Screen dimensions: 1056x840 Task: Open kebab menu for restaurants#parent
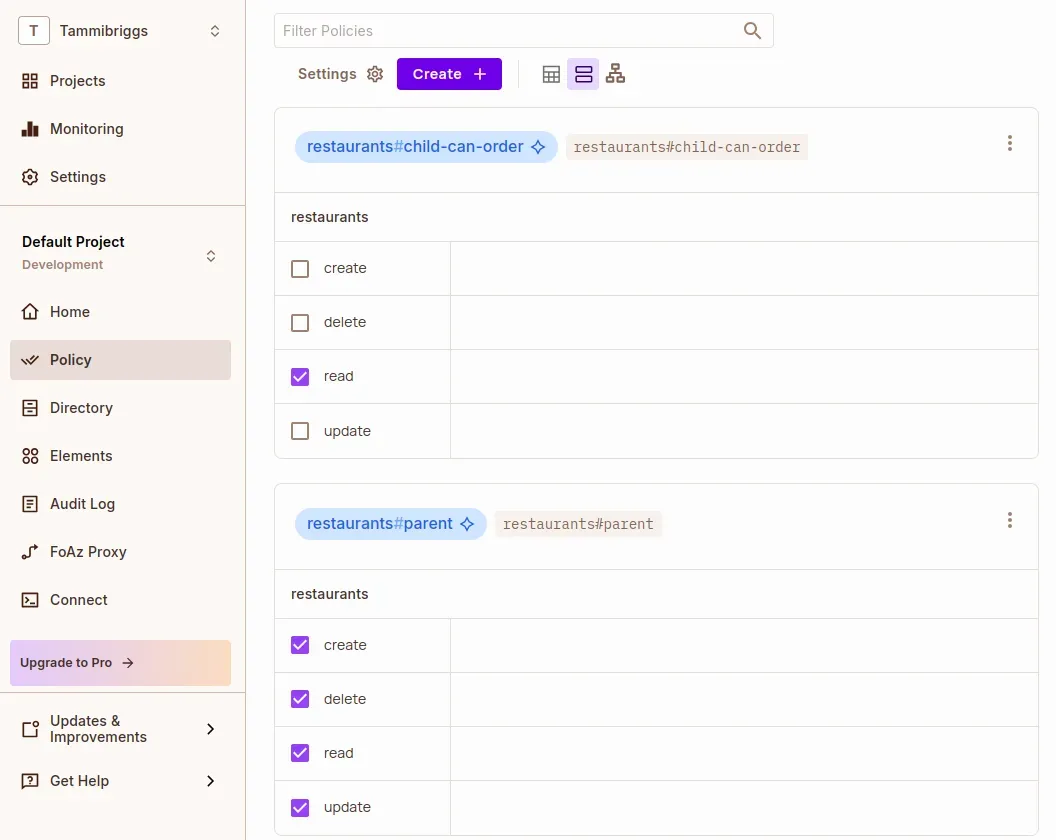[x=1010, y=520]
